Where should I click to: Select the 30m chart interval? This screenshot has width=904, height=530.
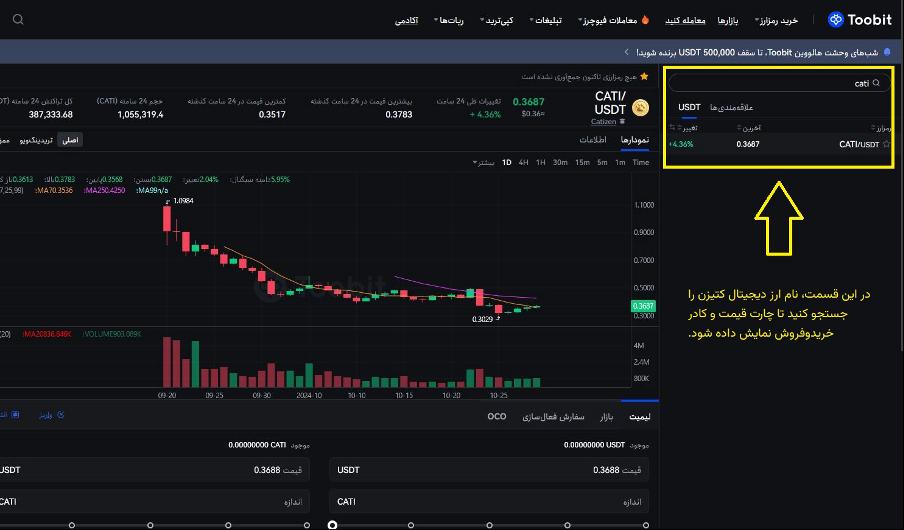click(x=560, y=163)
